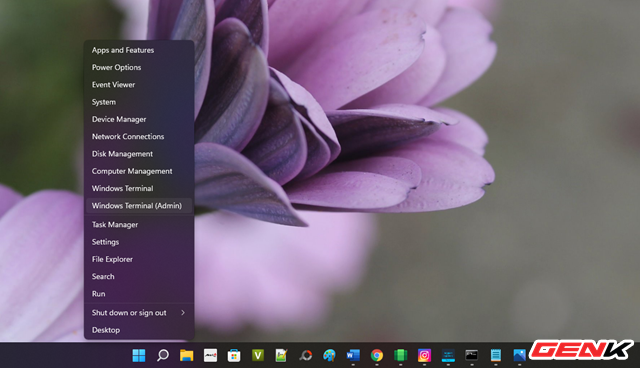Choose Windows Terminal (Admin)

139,206
